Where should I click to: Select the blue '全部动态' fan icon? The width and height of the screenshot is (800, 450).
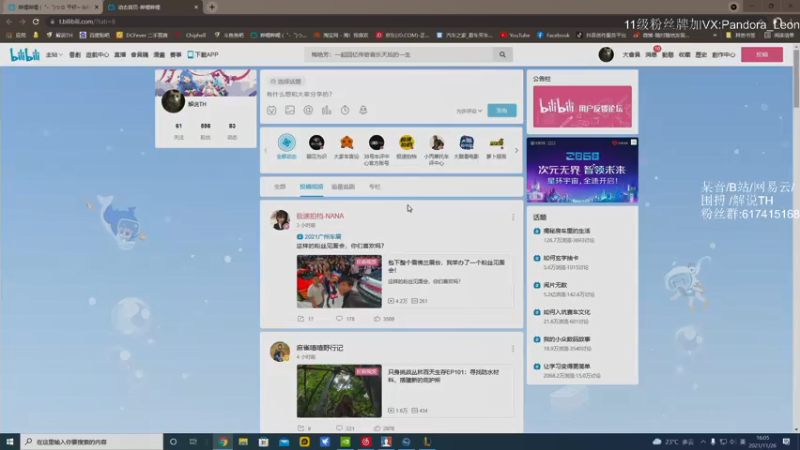click(x=286, y=142)
